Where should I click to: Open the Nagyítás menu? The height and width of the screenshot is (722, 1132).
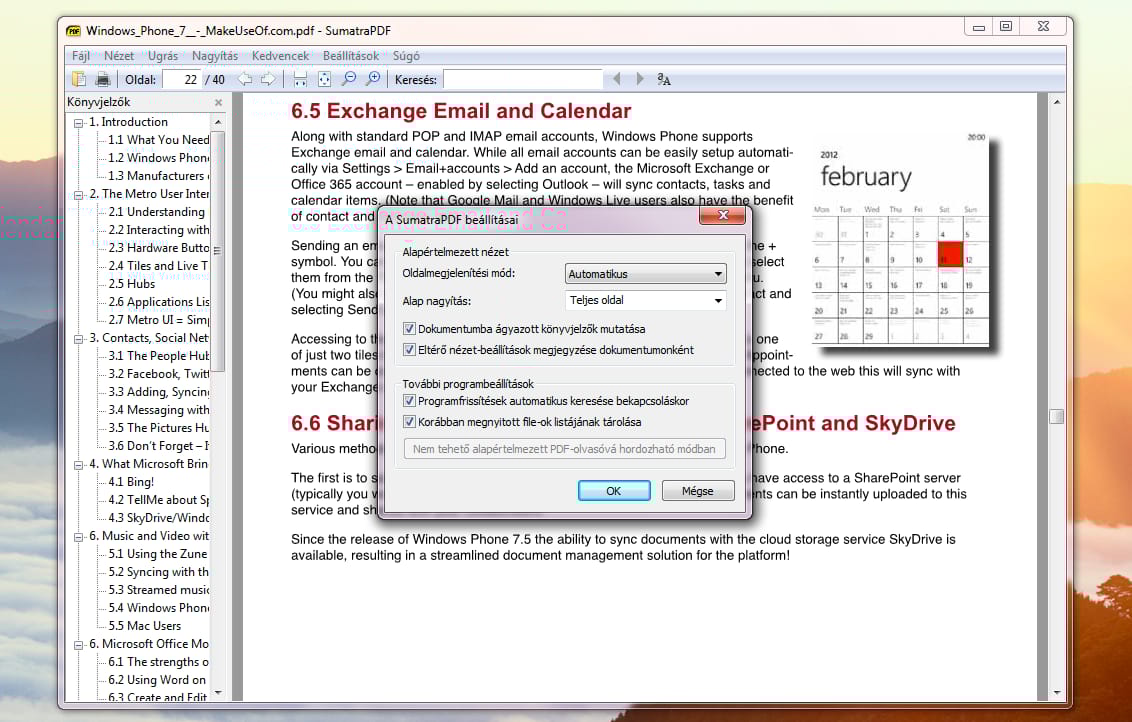pos(215,56)
